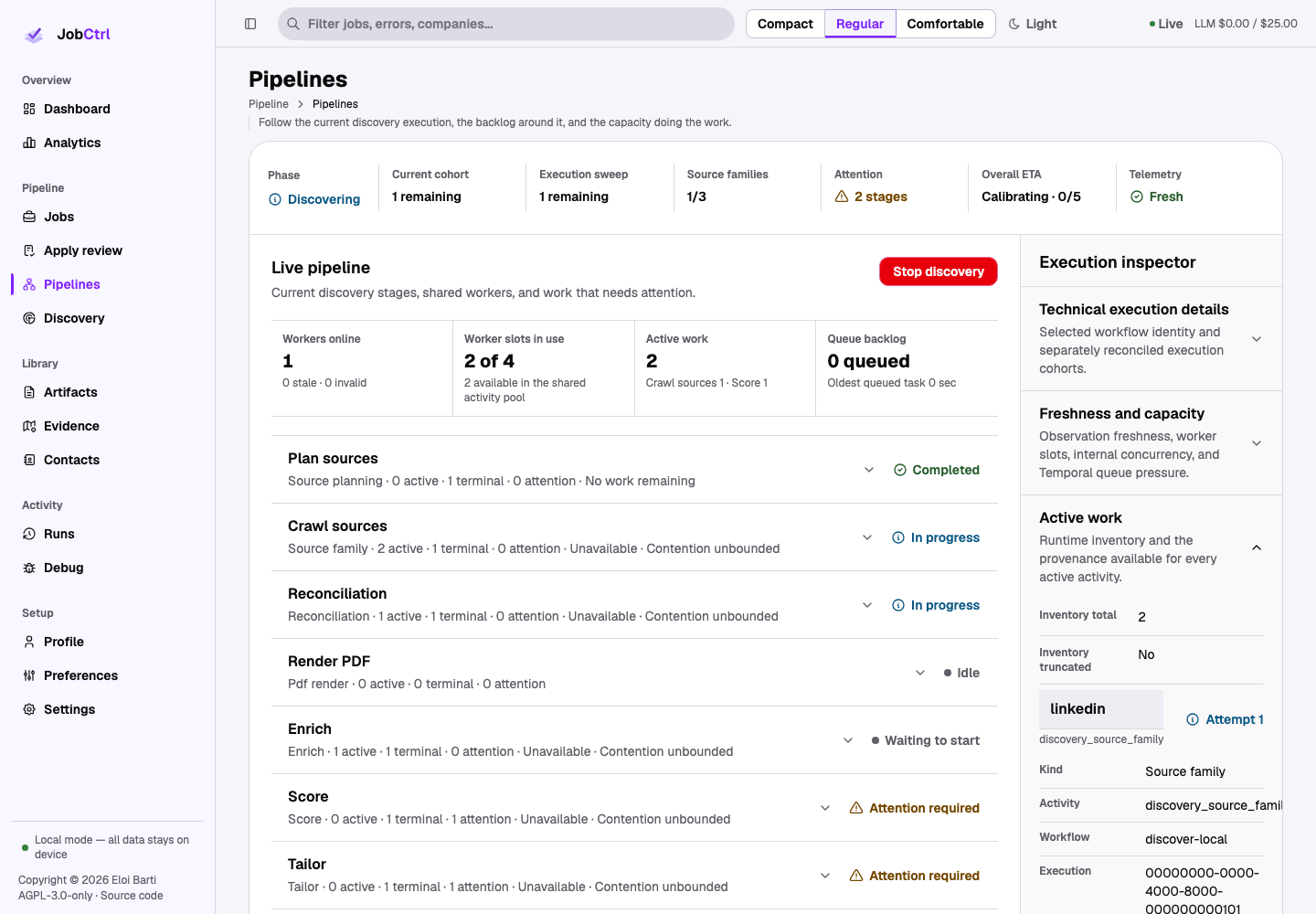Image resolution: width=1316 pixels, height=914 pixels.
Task: Select Comfortable density
Action: point(945,24)
